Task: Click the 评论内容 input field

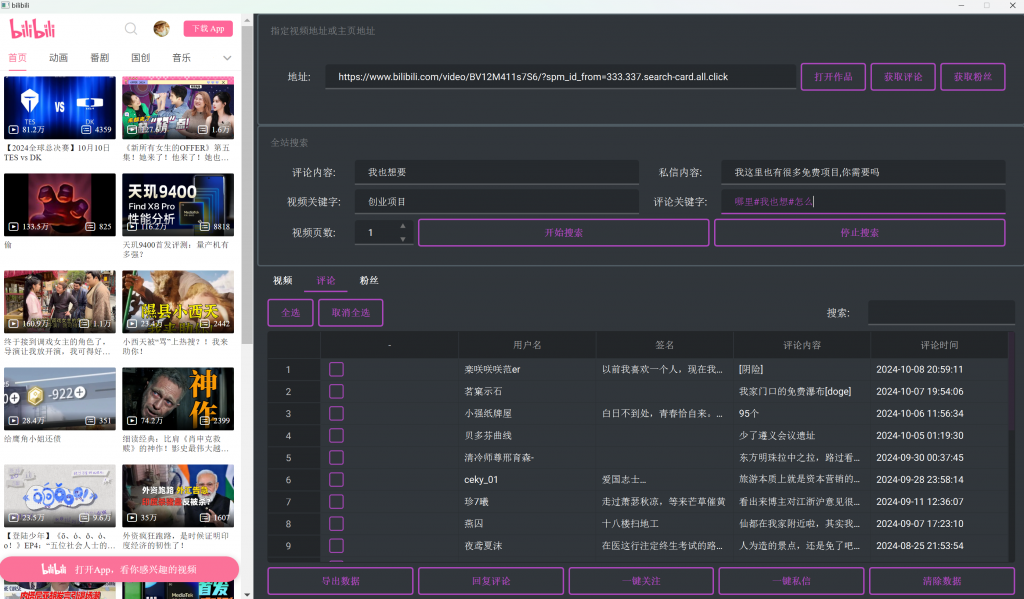Action: click(x=496, y=172)
